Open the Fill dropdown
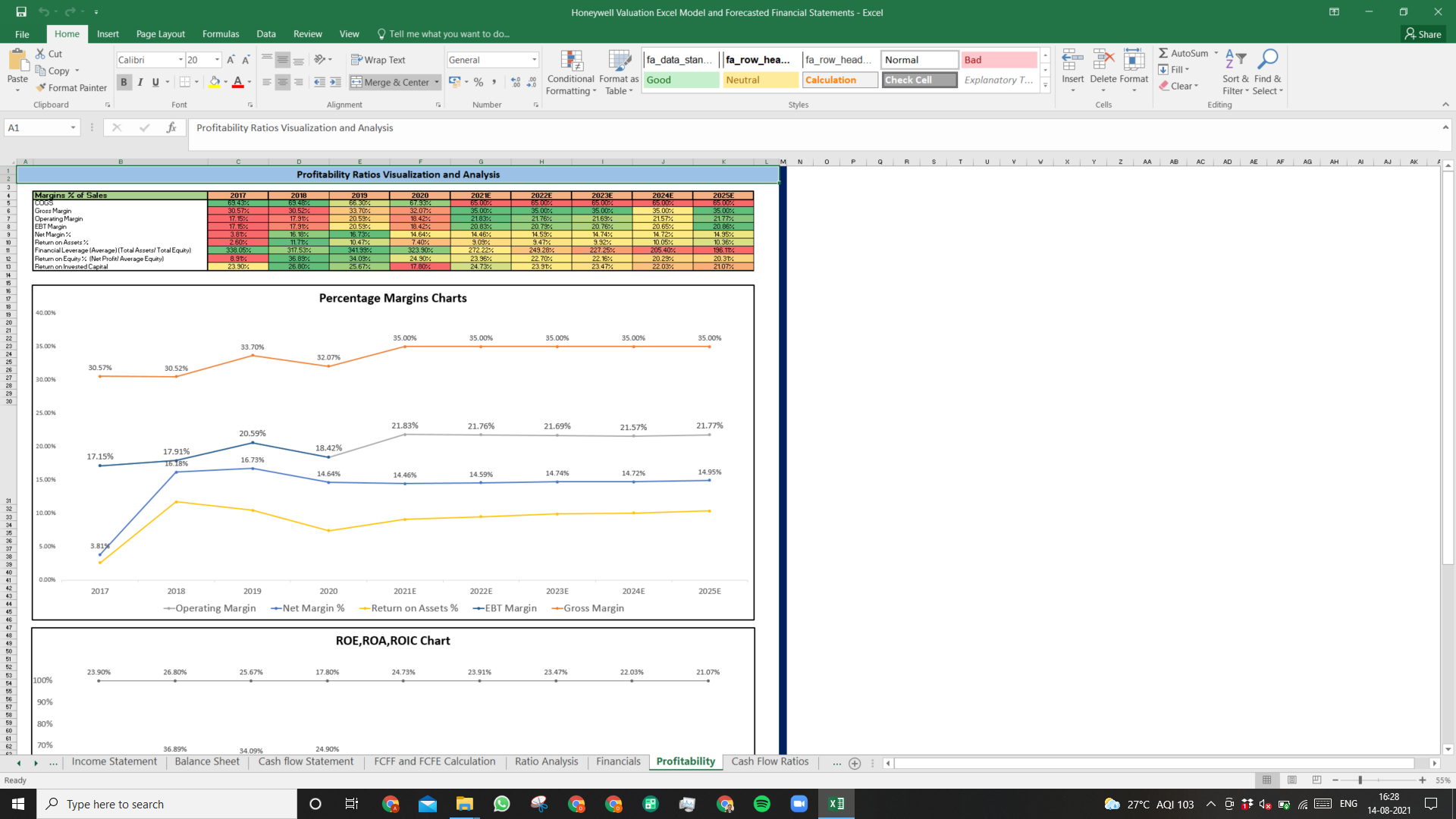 (x=1174, y=70)
